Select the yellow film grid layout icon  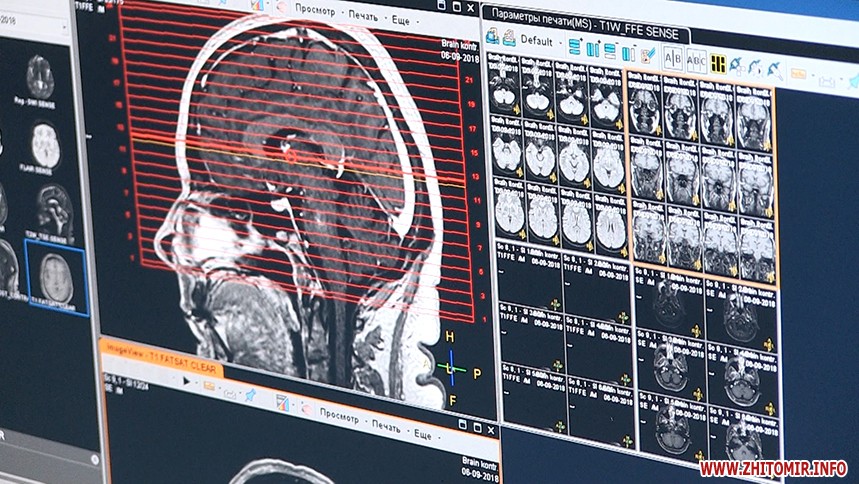[718, 63]
